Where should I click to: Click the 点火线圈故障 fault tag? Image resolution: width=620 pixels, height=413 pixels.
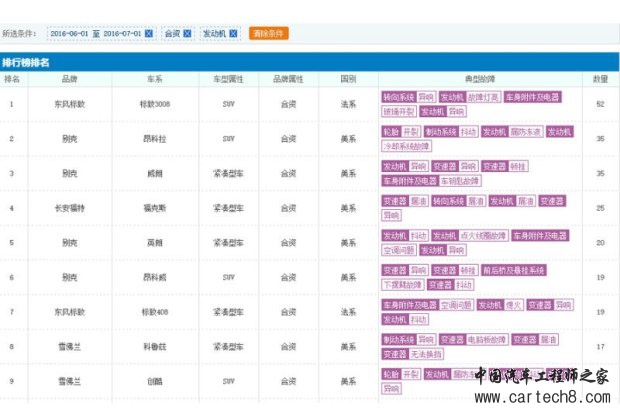tap(484, 236)
